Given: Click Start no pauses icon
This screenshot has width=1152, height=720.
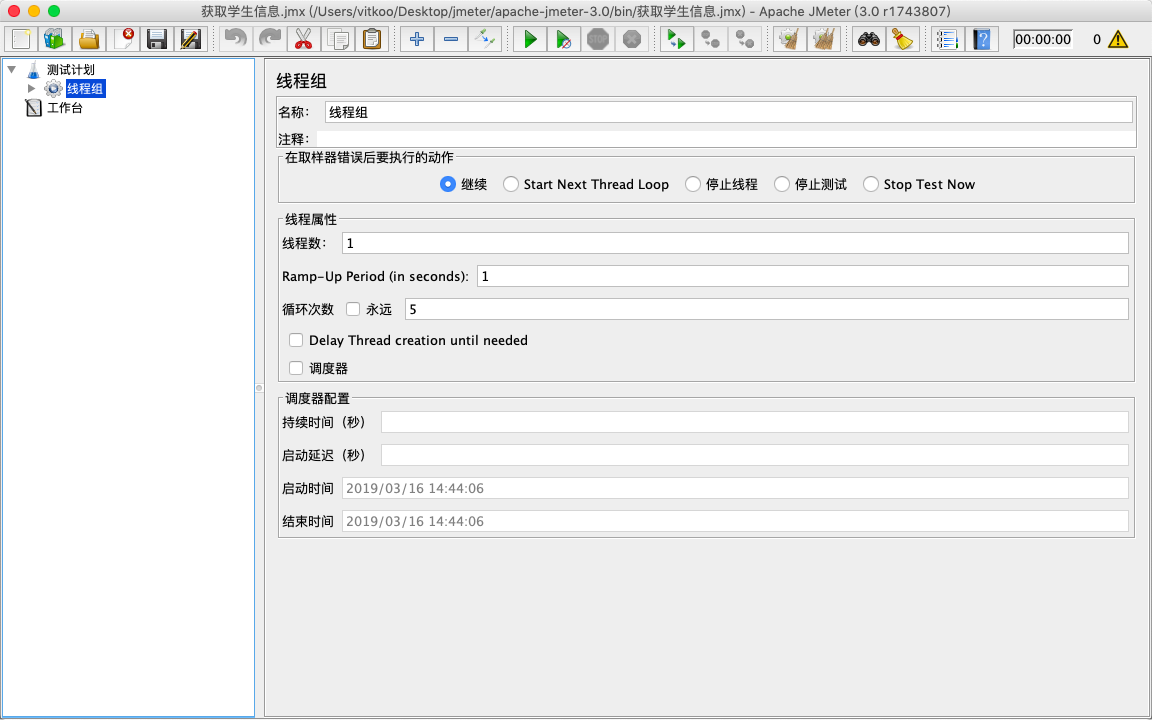Looking at the screenshot, I should pos(564,39).
